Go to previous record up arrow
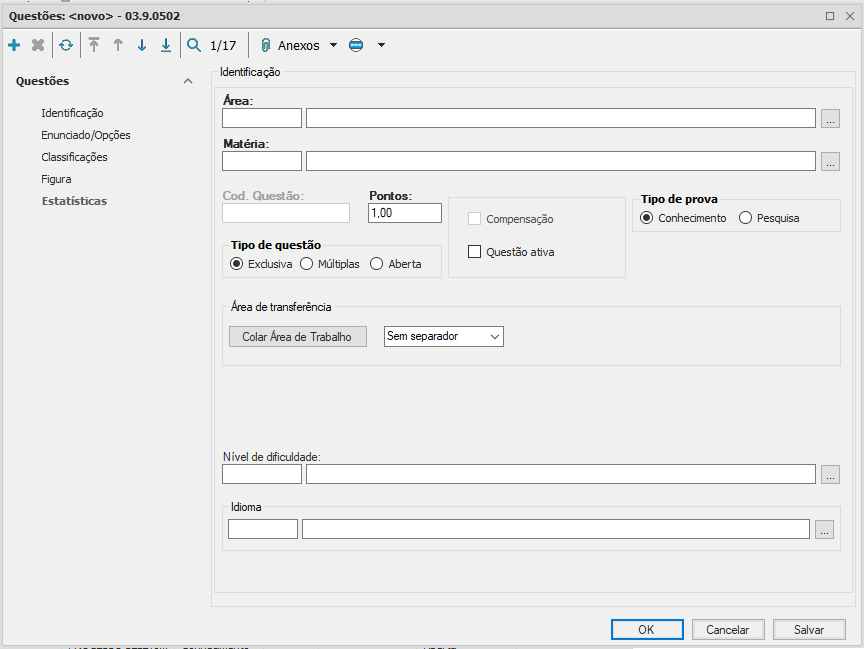 [x=118, y=45]
